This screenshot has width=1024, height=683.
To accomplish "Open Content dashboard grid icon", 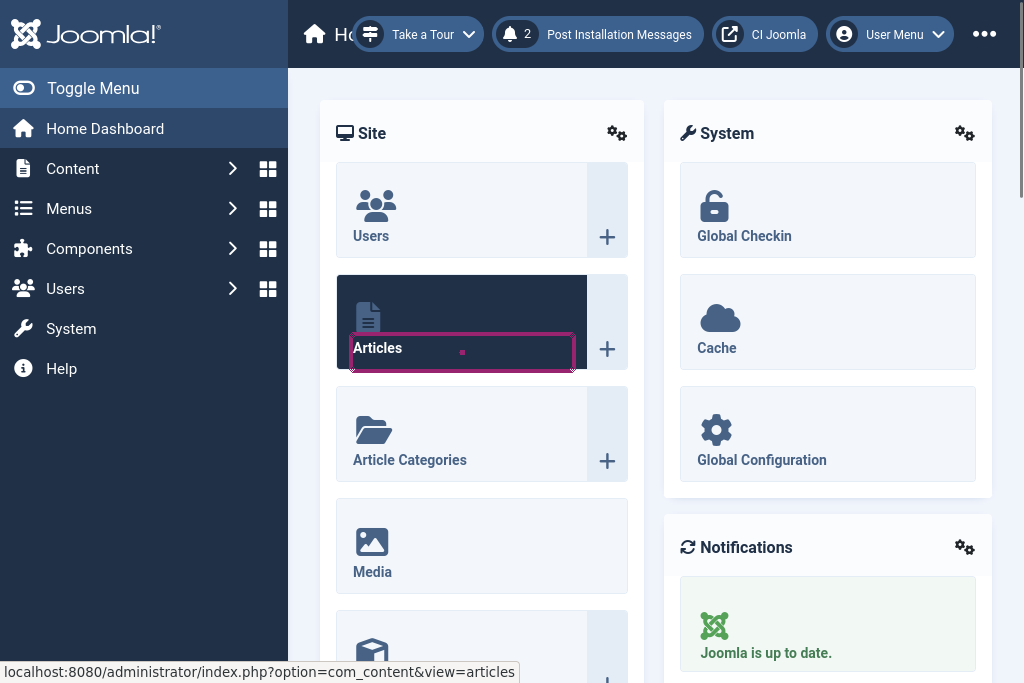I will 268,169.
